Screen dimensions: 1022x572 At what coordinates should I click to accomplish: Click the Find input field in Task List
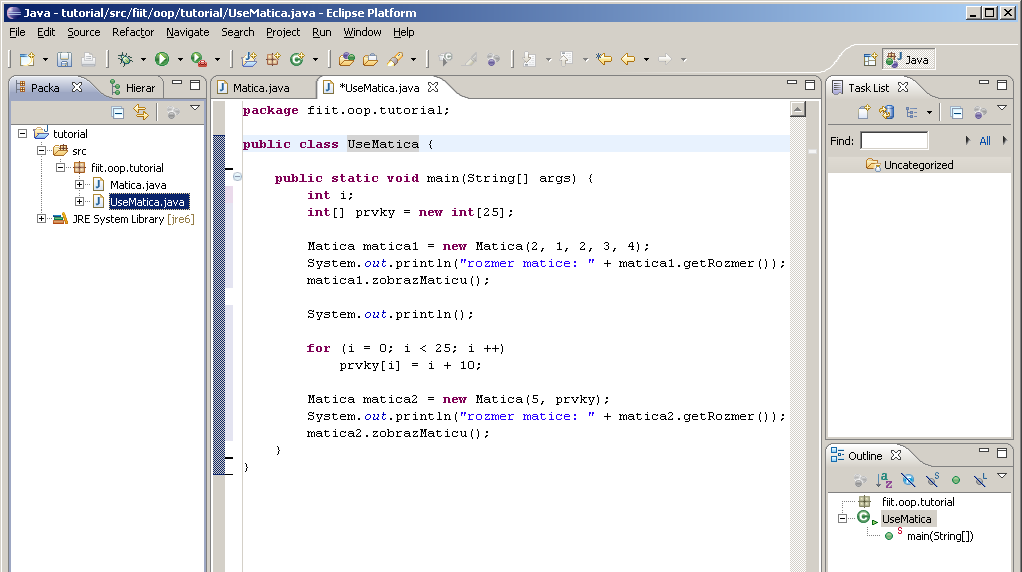click(x=894, y=141)
